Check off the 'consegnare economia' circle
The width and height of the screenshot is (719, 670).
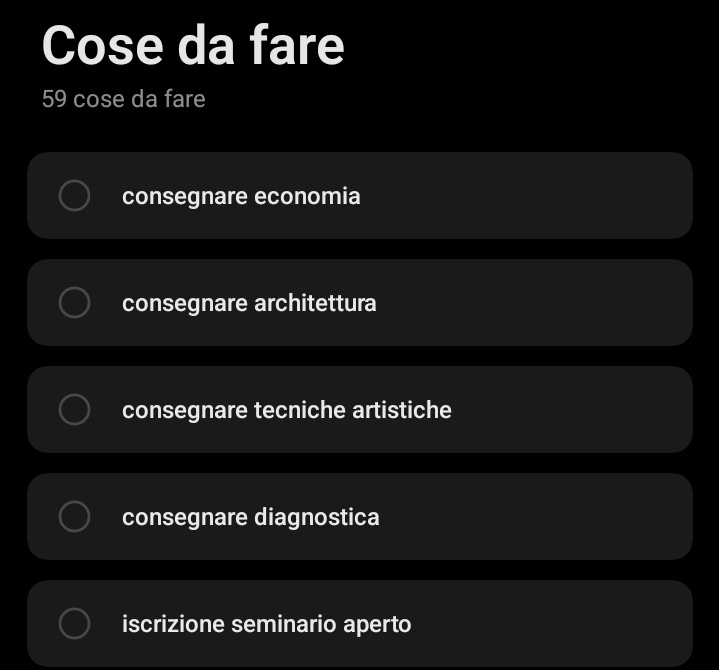[74, 195]
